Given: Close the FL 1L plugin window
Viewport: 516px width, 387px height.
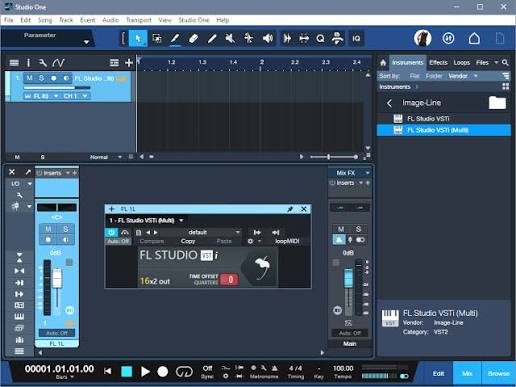Looking at the screenshot, I should coord(304,209).
